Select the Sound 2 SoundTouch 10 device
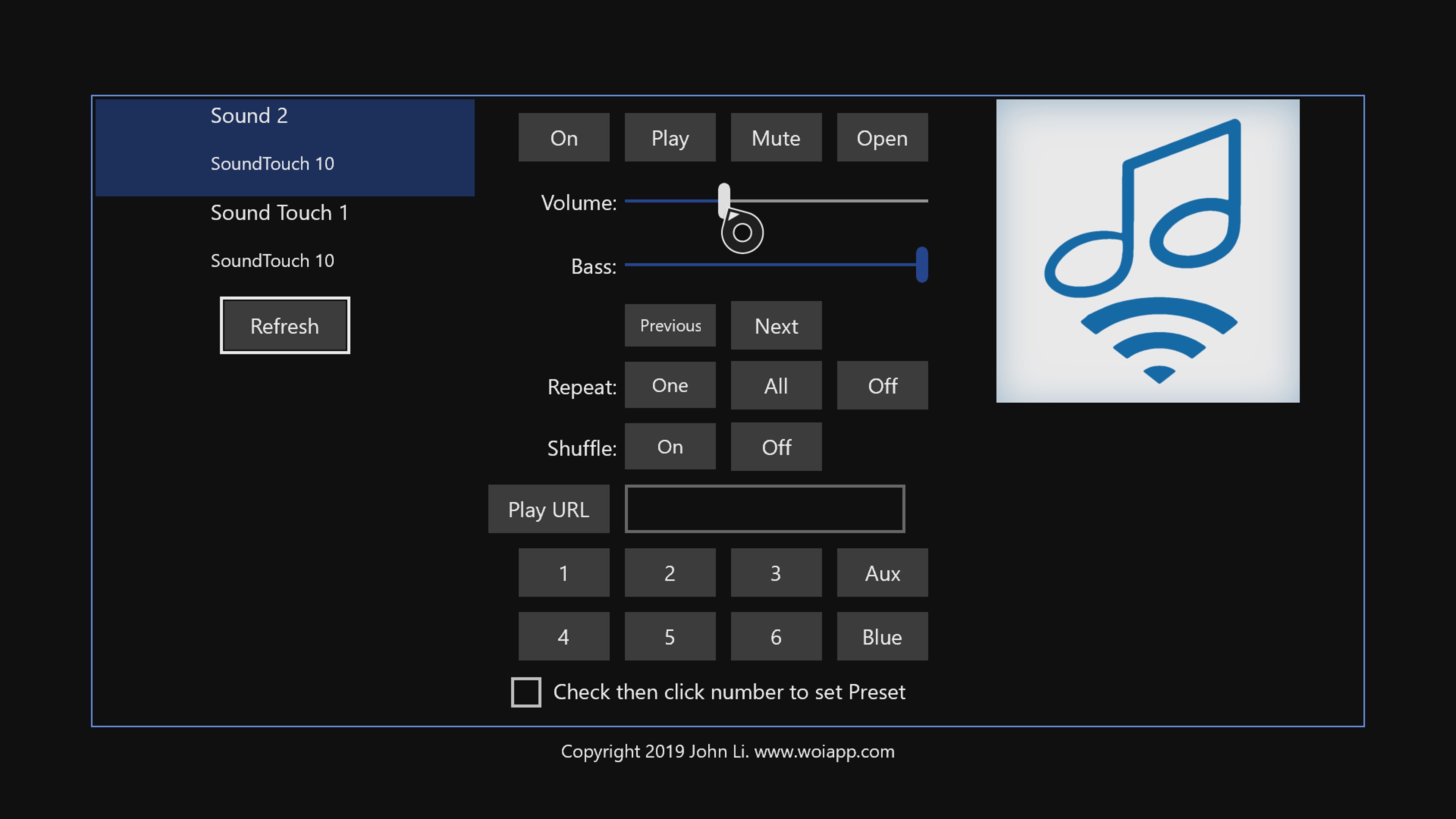This screenshot has width=1456, height=819. click(x=285, y=138)
